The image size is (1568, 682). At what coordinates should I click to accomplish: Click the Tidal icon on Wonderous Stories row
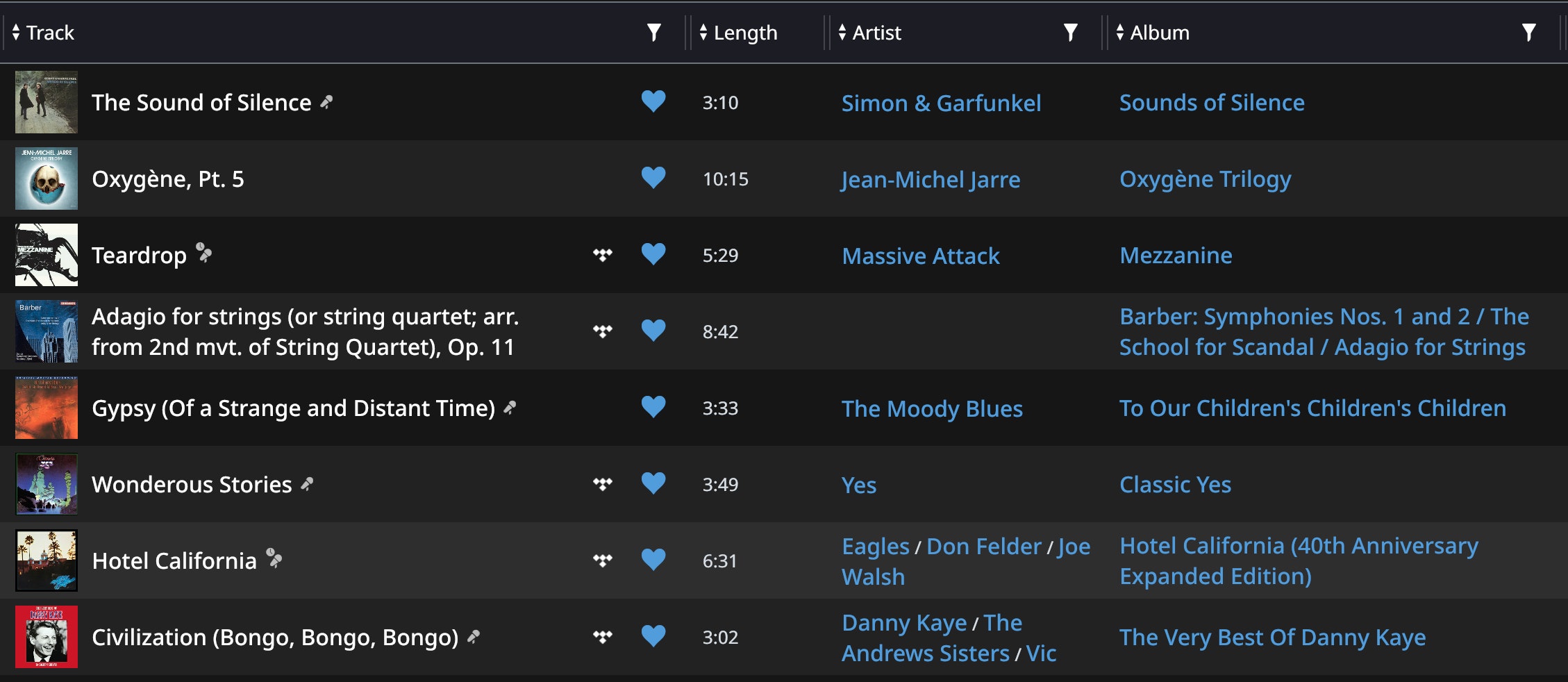click(602, 484)
